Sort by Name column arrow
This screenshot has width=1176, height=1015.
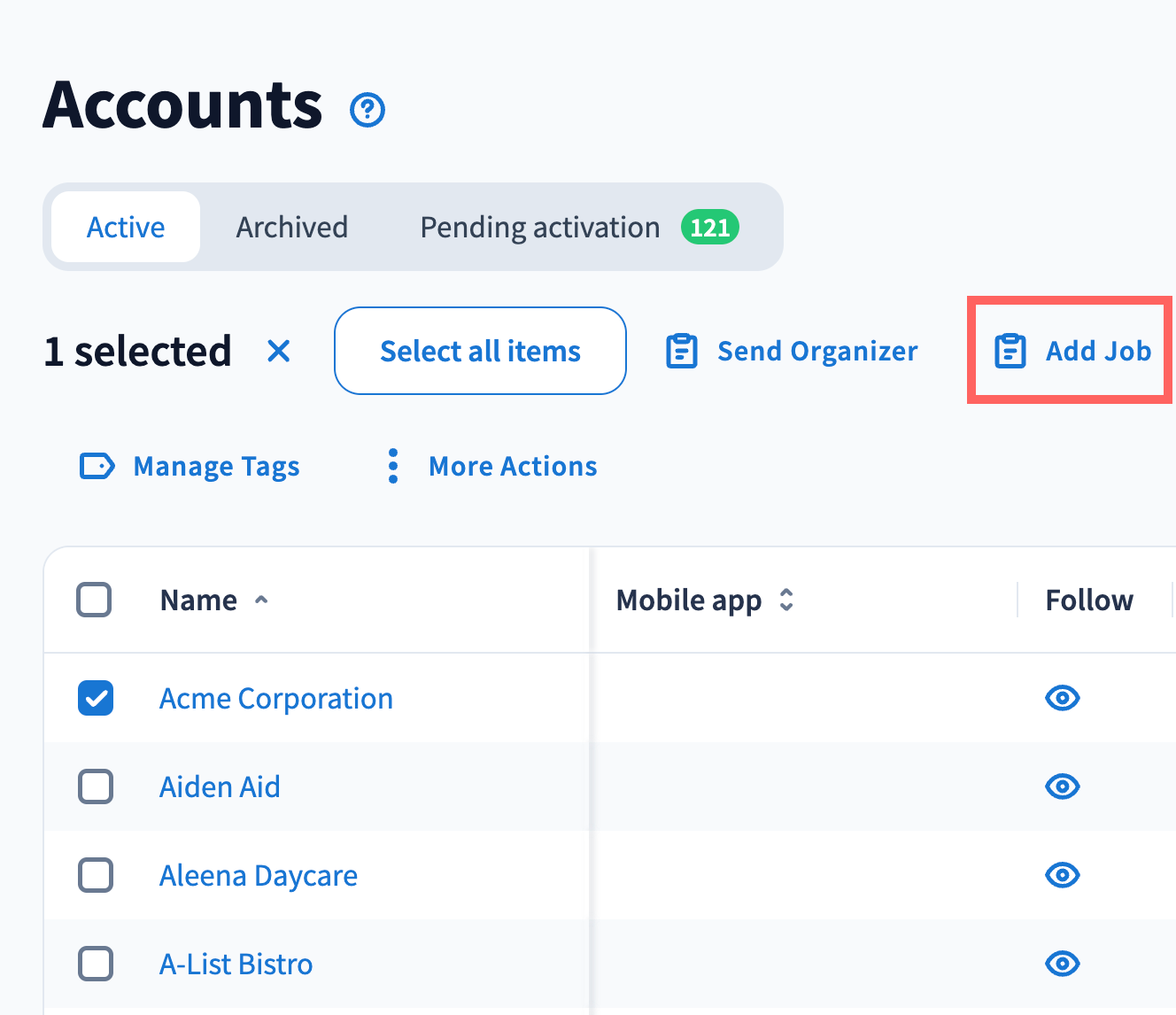coord(261,600)
